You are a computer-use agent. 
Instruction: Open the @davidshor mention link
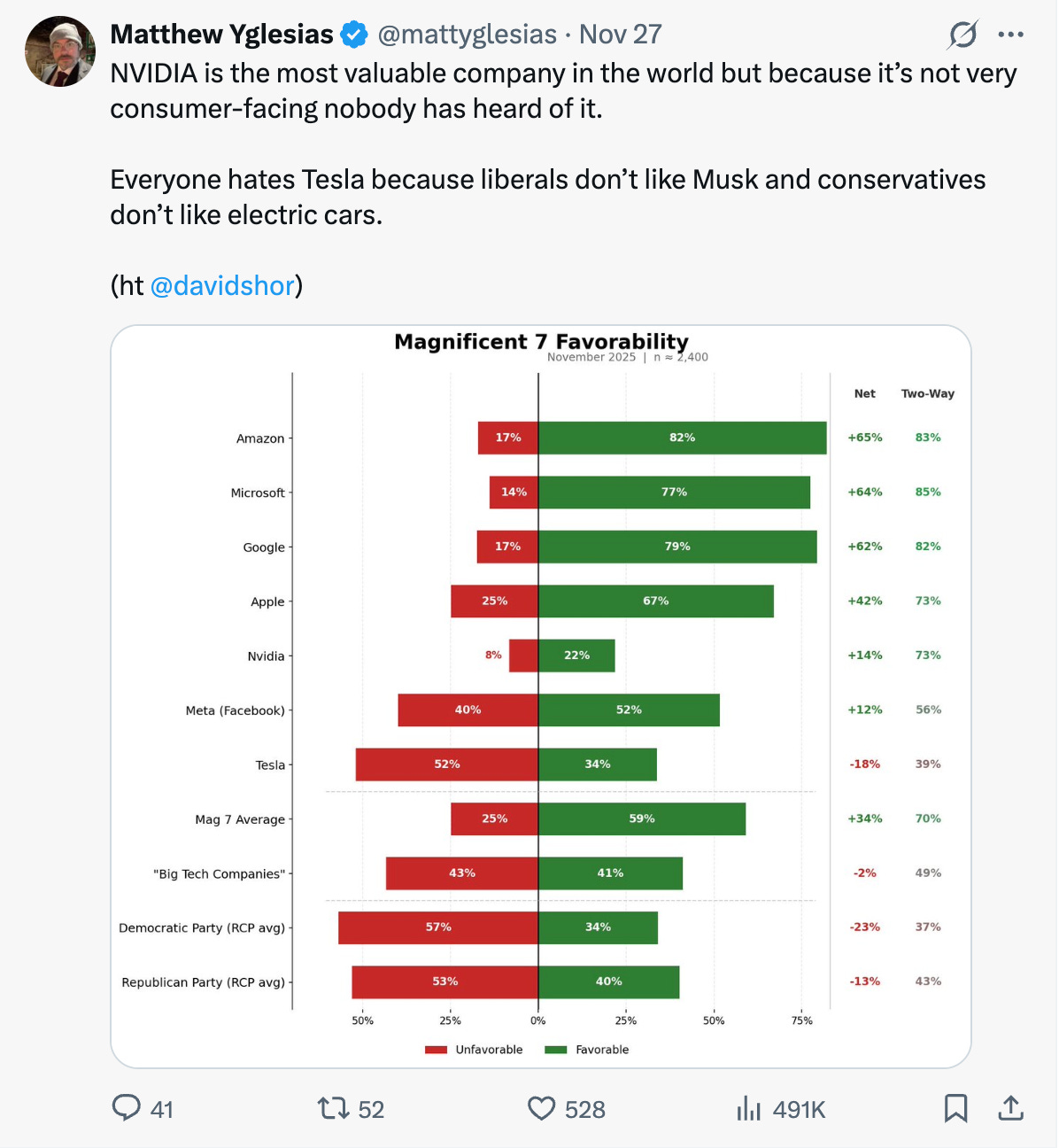tap(221, 285)
